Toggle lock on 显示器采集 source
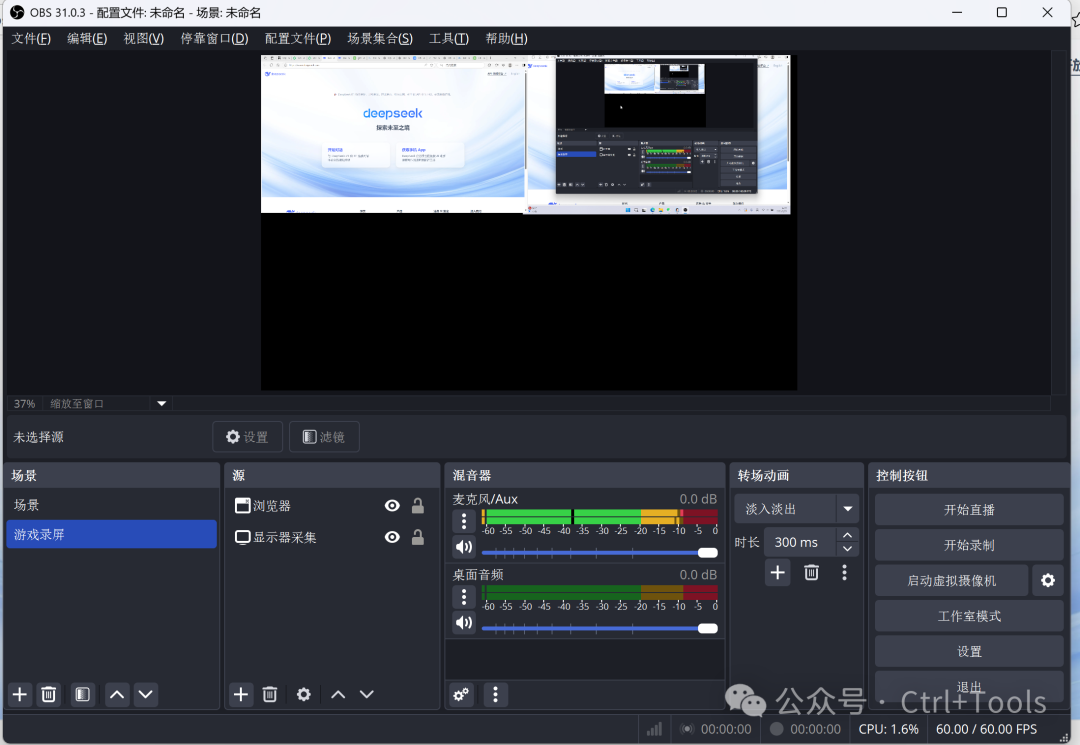This screenshot has width=1080, height=745. pyautogui.click(x=418, y=537)
